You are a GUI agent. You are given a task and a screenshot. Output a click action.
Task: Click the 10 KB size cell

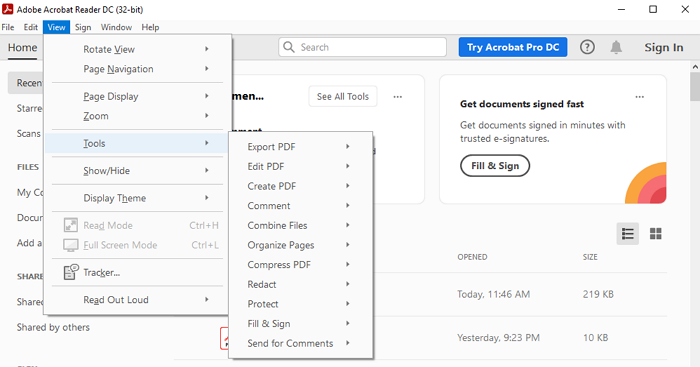[x=595, y=338]
